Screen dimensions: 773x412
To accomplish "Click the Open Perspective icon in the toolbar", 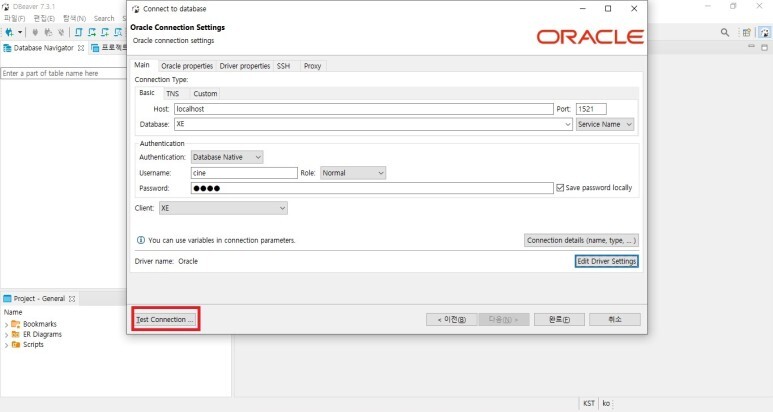I will (746, 33).
